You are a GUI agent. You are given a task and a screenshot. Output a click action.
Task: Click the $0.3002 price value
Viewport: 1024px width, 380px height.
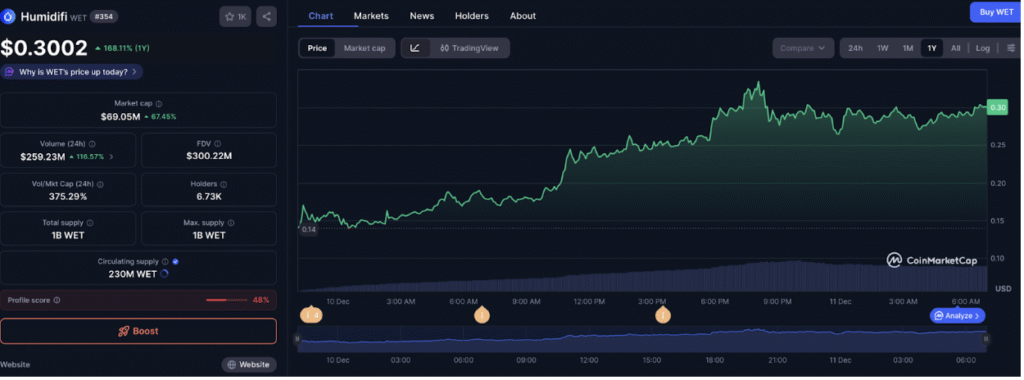(x=44, y=48)
